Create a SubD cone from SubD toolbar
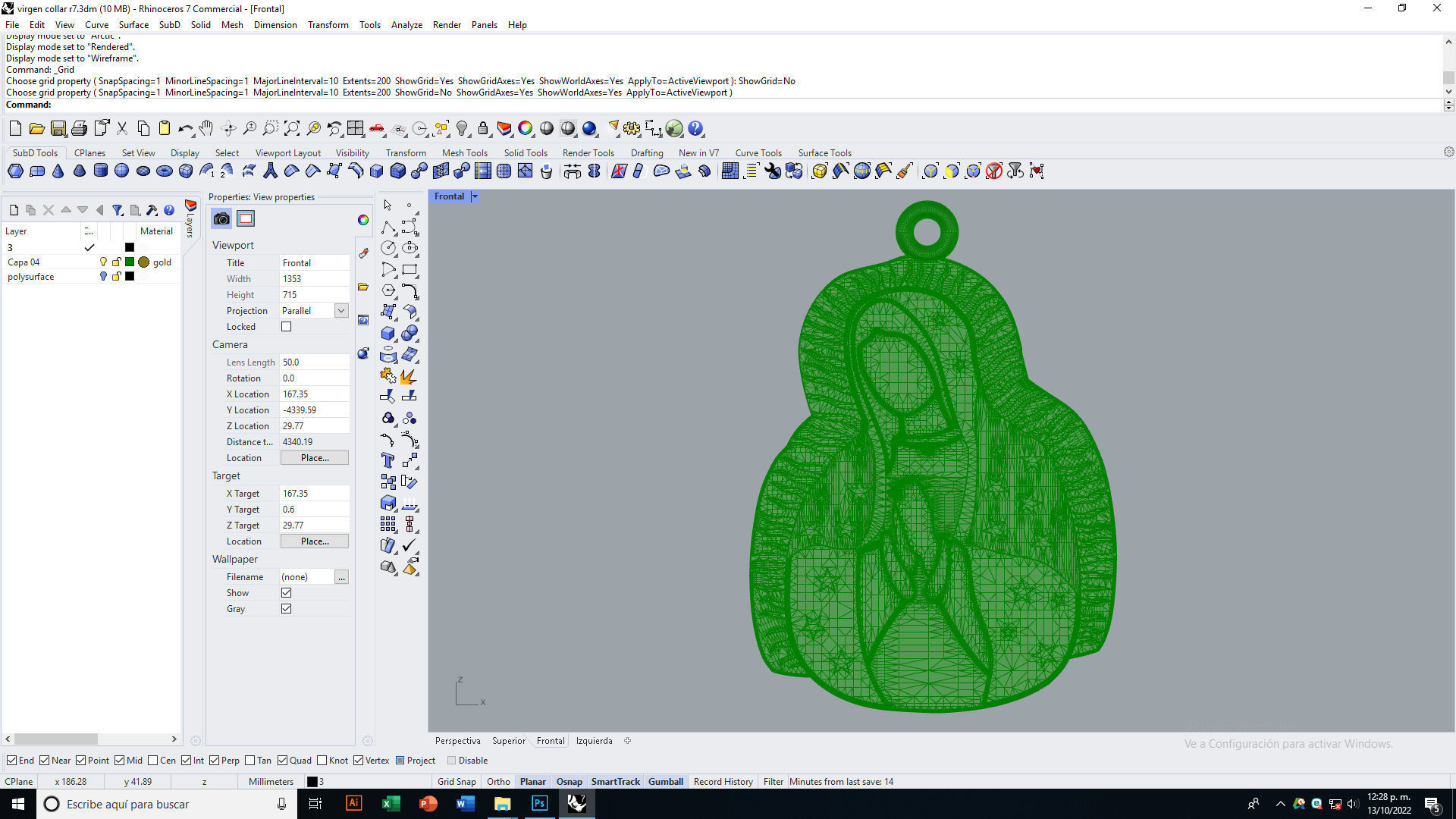Image resolution: width=1456 pixels, height=819 pixels. tap(58, 171)
